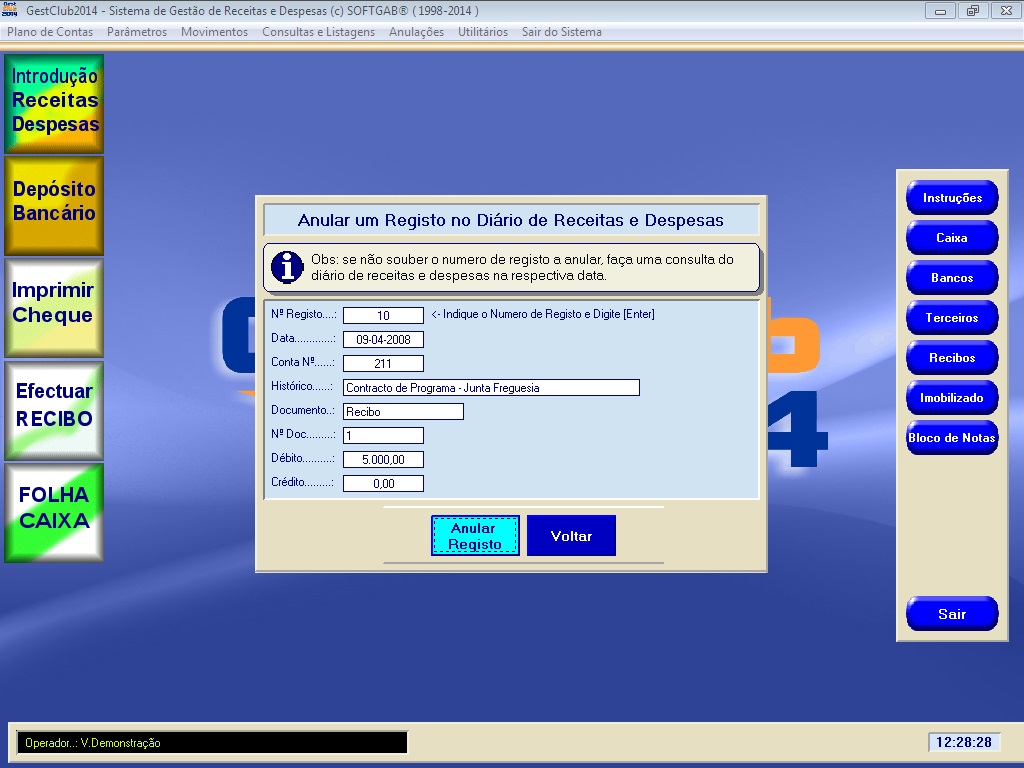
Task: Open the Movimentos menu
Action: tap(214, 32)
